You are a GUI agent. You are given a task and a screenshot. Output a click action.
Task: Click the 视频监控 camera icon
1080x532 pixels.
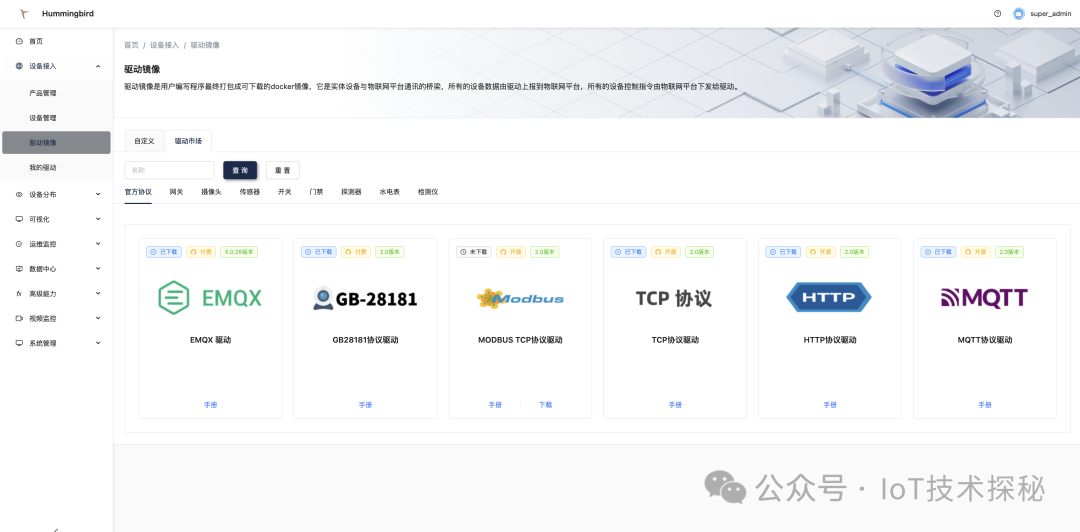19,318
